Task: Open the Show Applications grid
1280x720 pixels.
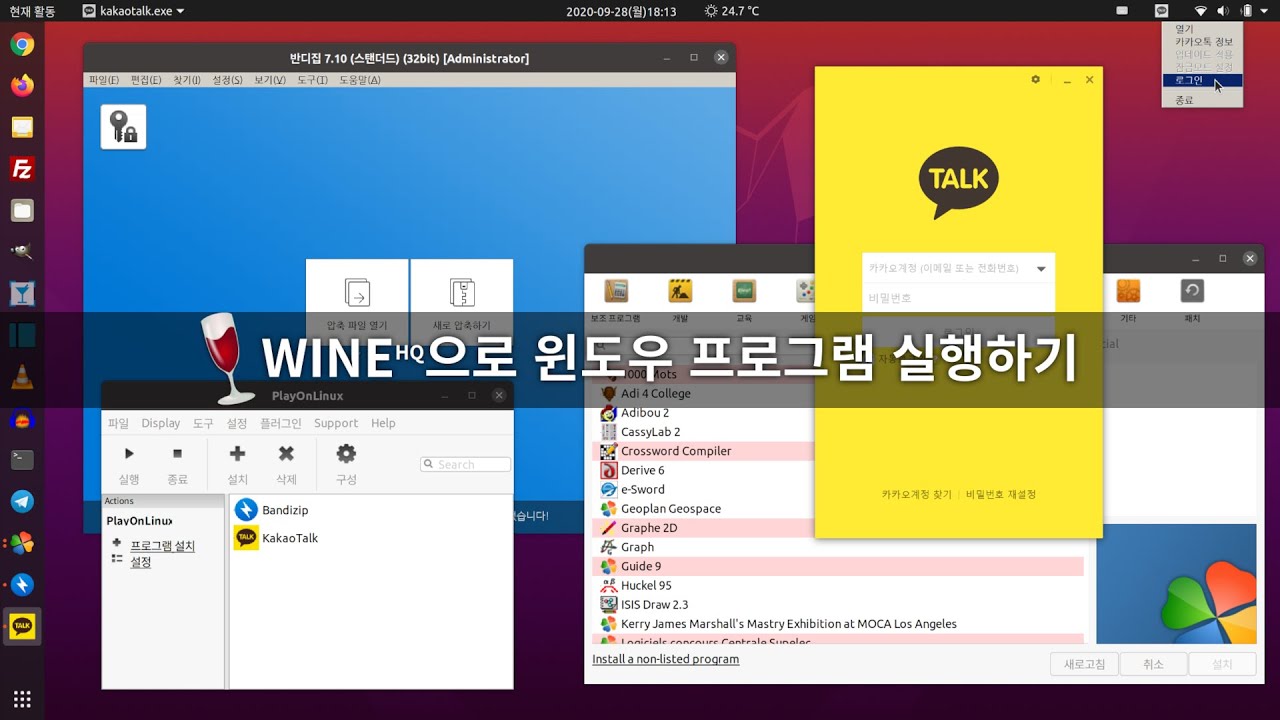Action: [22, 698]
